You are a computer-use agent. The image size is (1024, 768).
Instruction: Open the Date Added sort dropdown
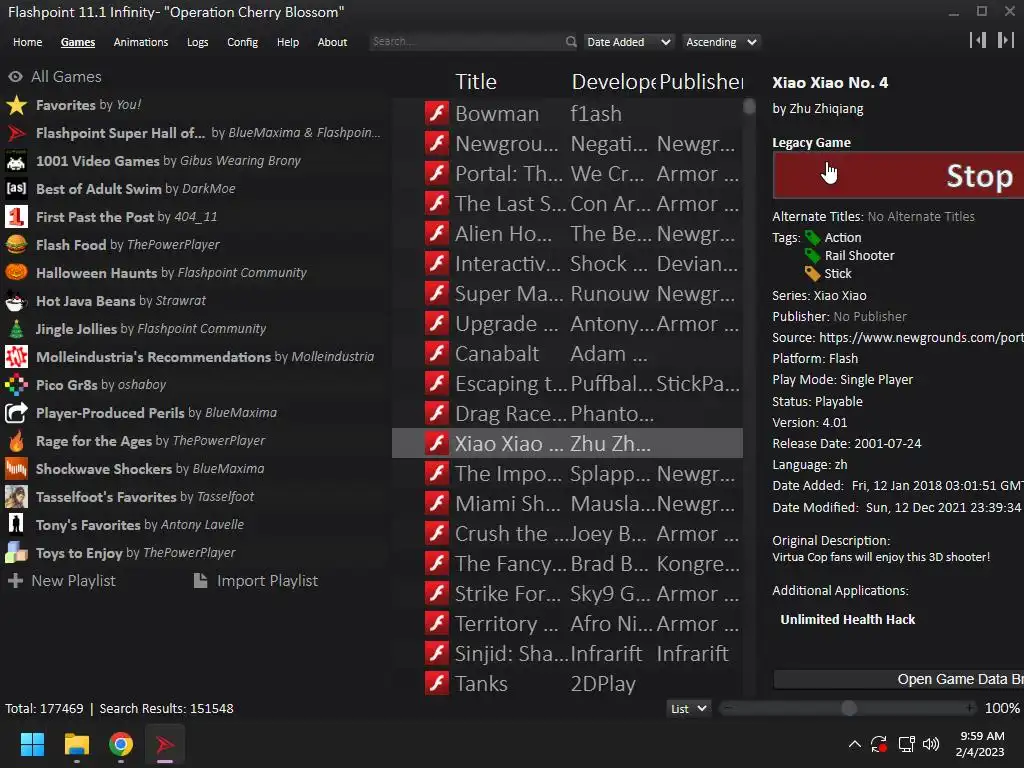628,42
